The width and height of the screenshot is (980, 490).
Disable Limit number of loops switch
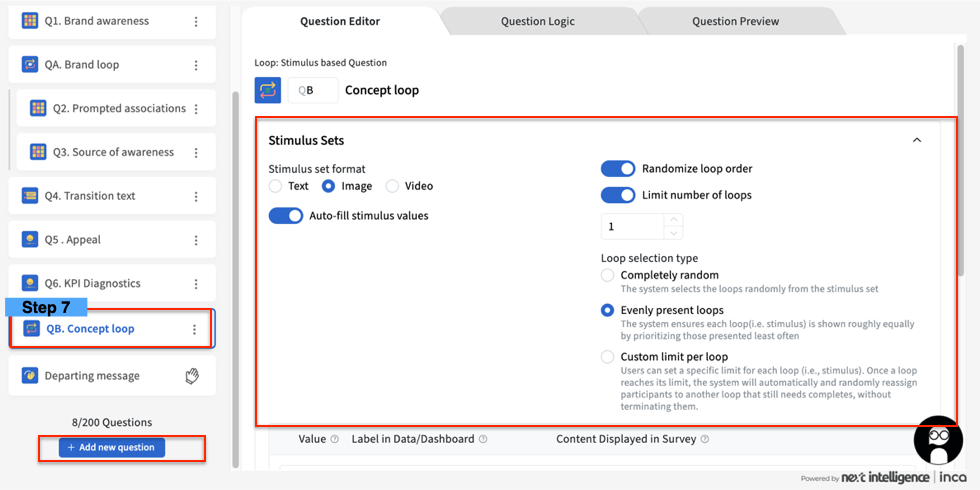(618, 195)
